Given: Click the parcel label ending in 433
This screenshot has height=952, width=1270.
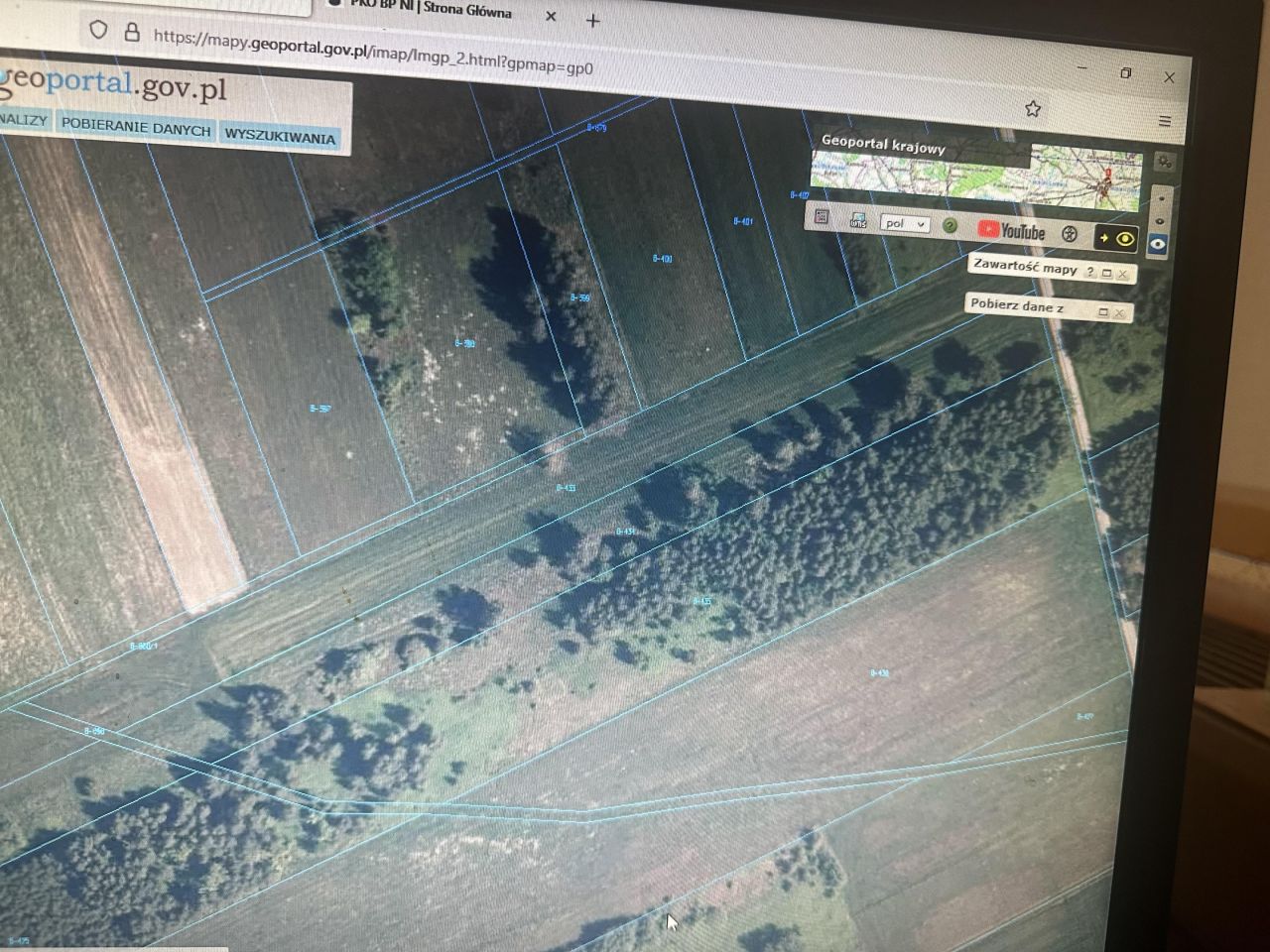Looking at the screenshot, I should coord(566,488).
